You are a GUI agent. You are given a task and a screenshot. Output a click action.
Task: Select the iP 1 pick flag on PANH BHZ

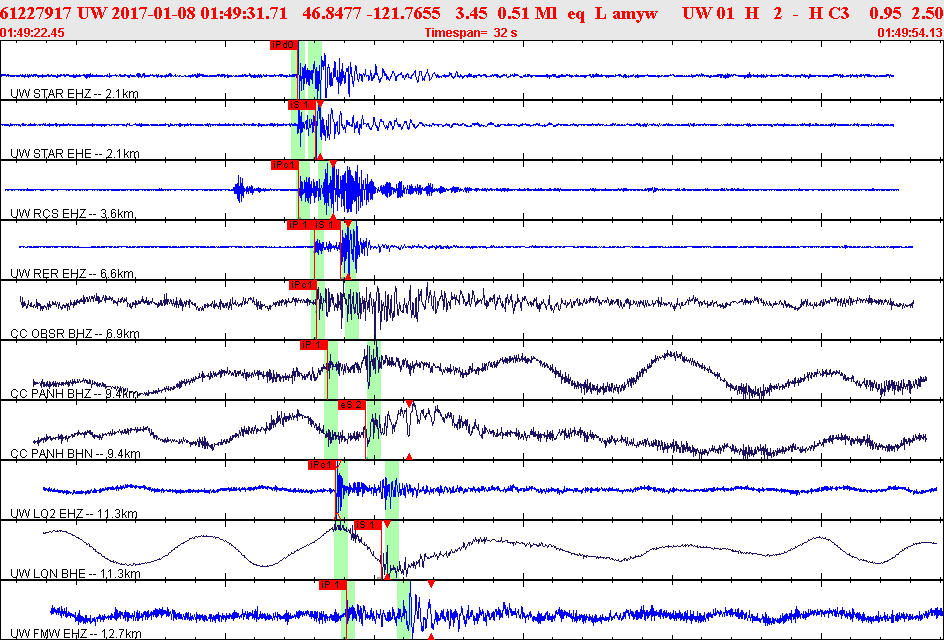click(314, 345)
